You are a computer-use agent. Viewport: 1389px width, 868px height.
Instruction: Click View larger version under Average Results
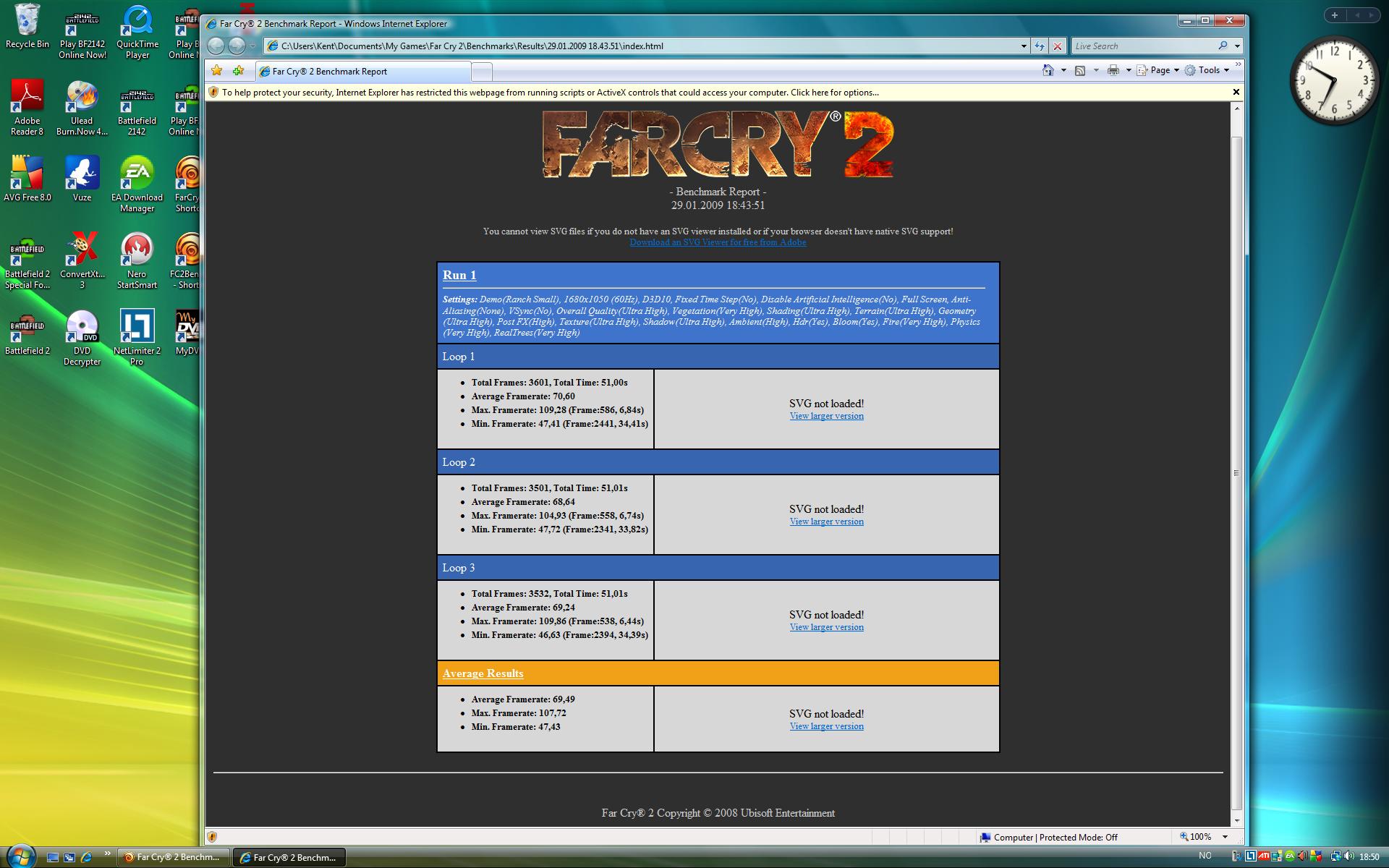click(826, 726)
